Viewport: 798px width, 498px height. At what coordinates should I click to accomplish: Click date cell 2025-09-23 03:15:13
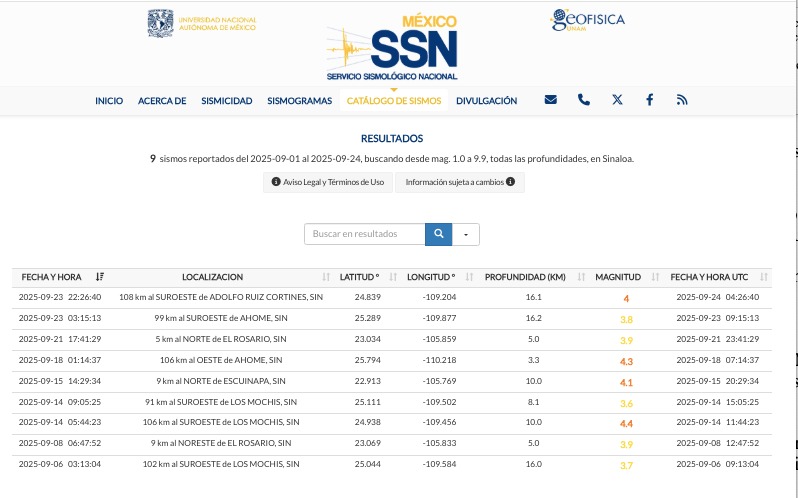coord(60,318)
